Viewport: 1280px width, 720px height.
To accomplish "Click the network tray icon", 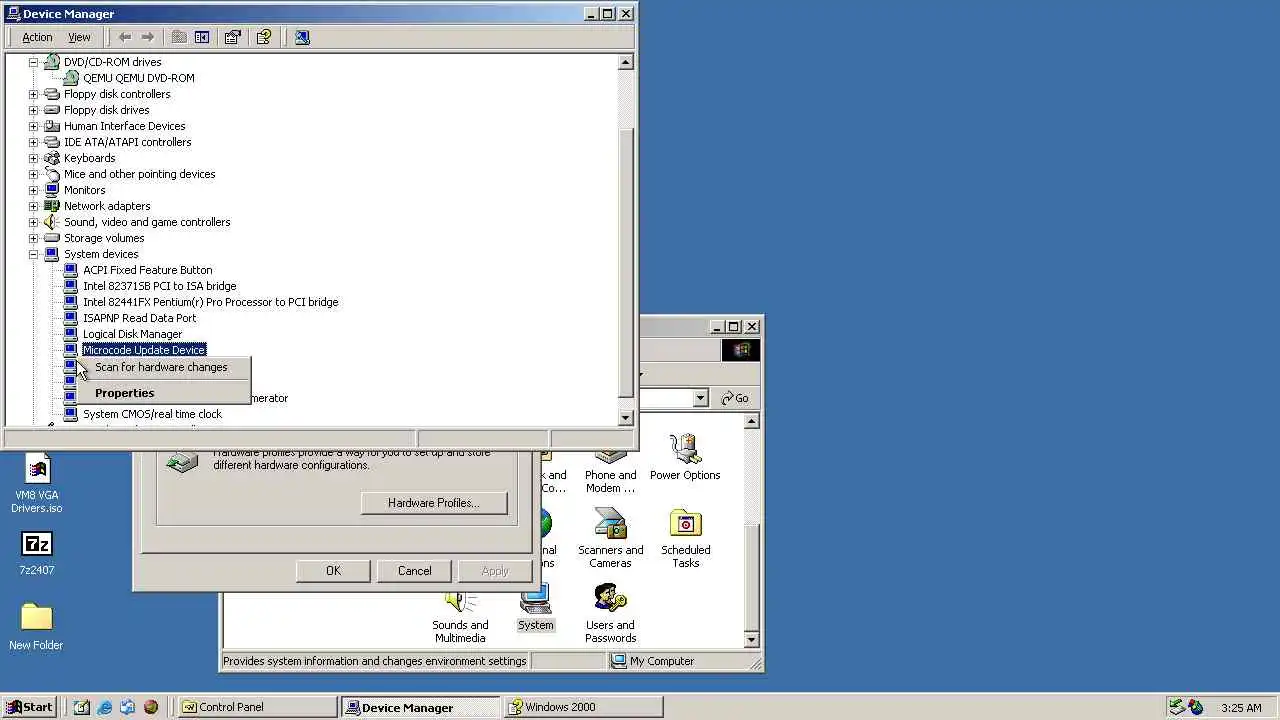I will (x=1178, y=707).
